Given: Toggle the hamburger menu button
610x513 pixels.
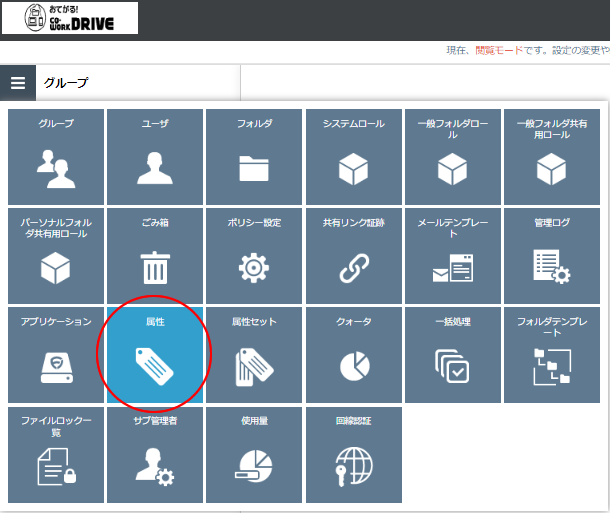Looking at the screenshot, I should pyautogui.click(x=18, y=83).
